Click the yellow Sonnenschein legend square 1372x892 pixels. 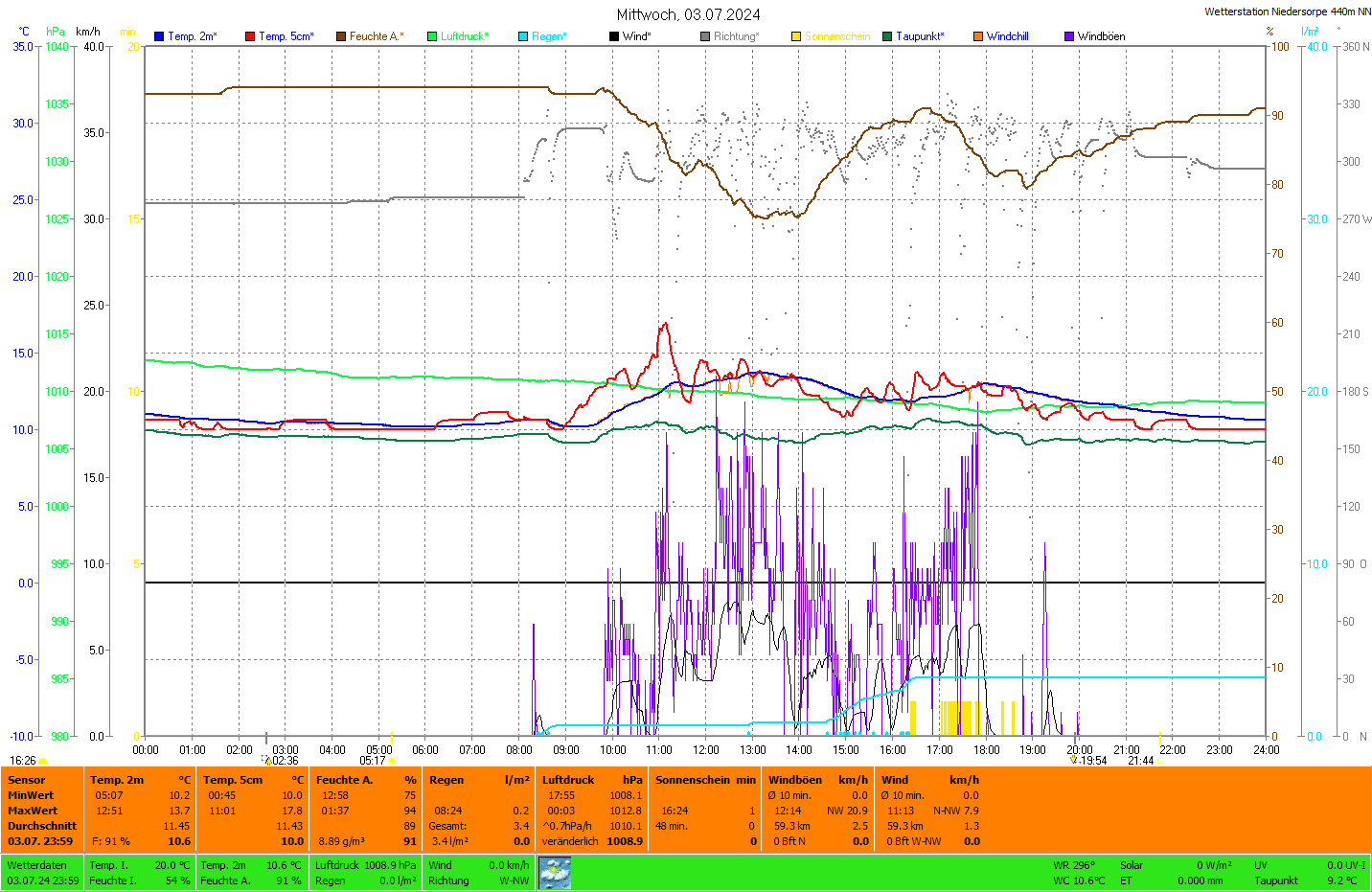[x=796, y=36]
